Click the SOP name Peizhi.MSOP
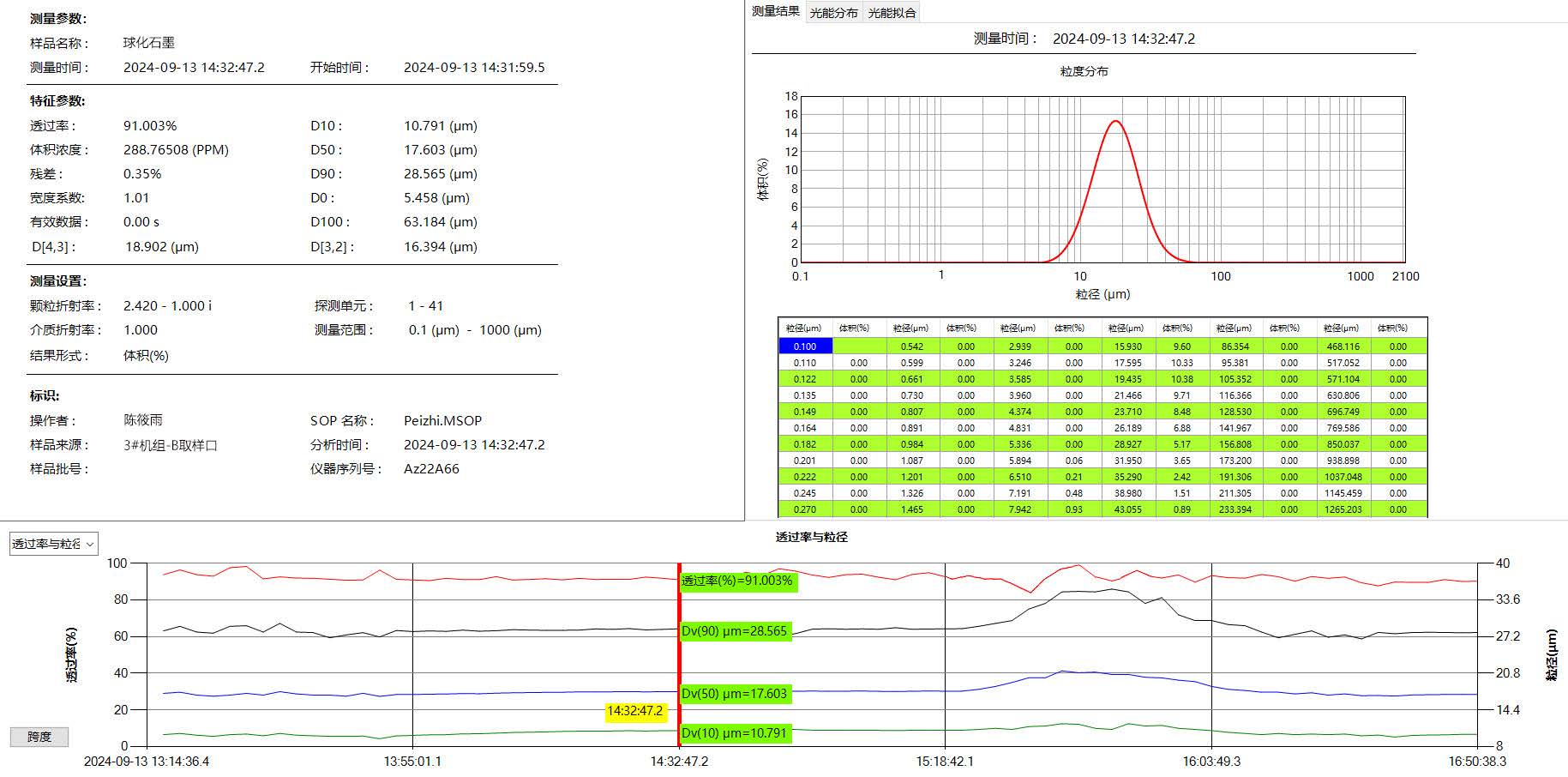The height and width of the screenshot is (777, 1568). (x=442, y=421)
